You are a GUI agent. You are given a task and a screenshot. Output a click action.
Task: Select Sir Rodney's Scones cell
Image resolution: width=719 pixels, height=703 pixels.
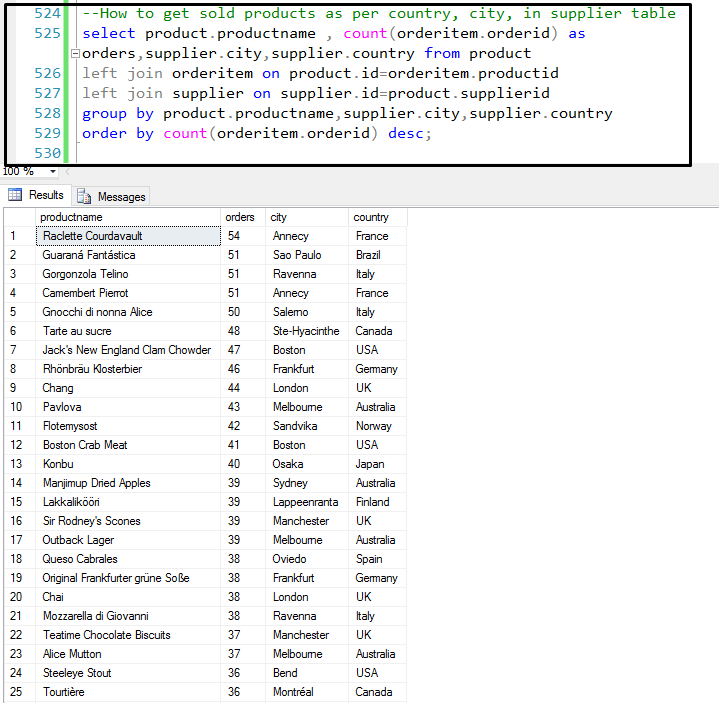pos(128,521)
